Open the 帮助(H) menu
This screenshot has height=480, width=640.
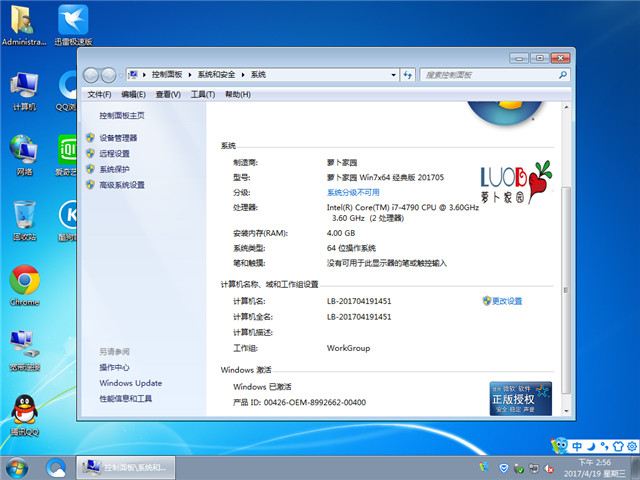point(238,94)
